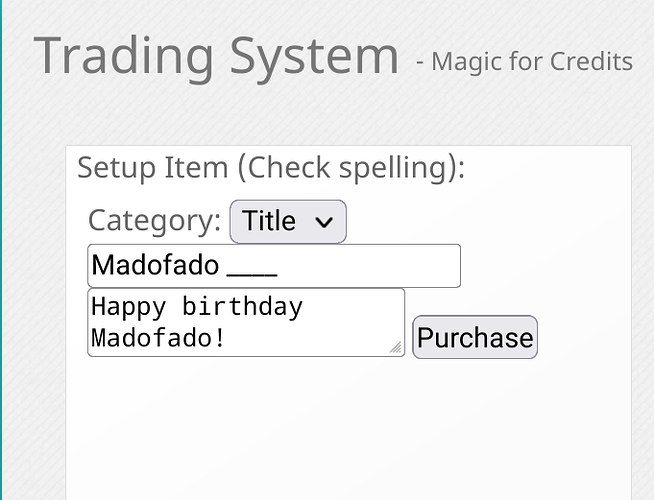
Task: Click the teal vertical bar at window edge
Action: [x=1, y=250]
